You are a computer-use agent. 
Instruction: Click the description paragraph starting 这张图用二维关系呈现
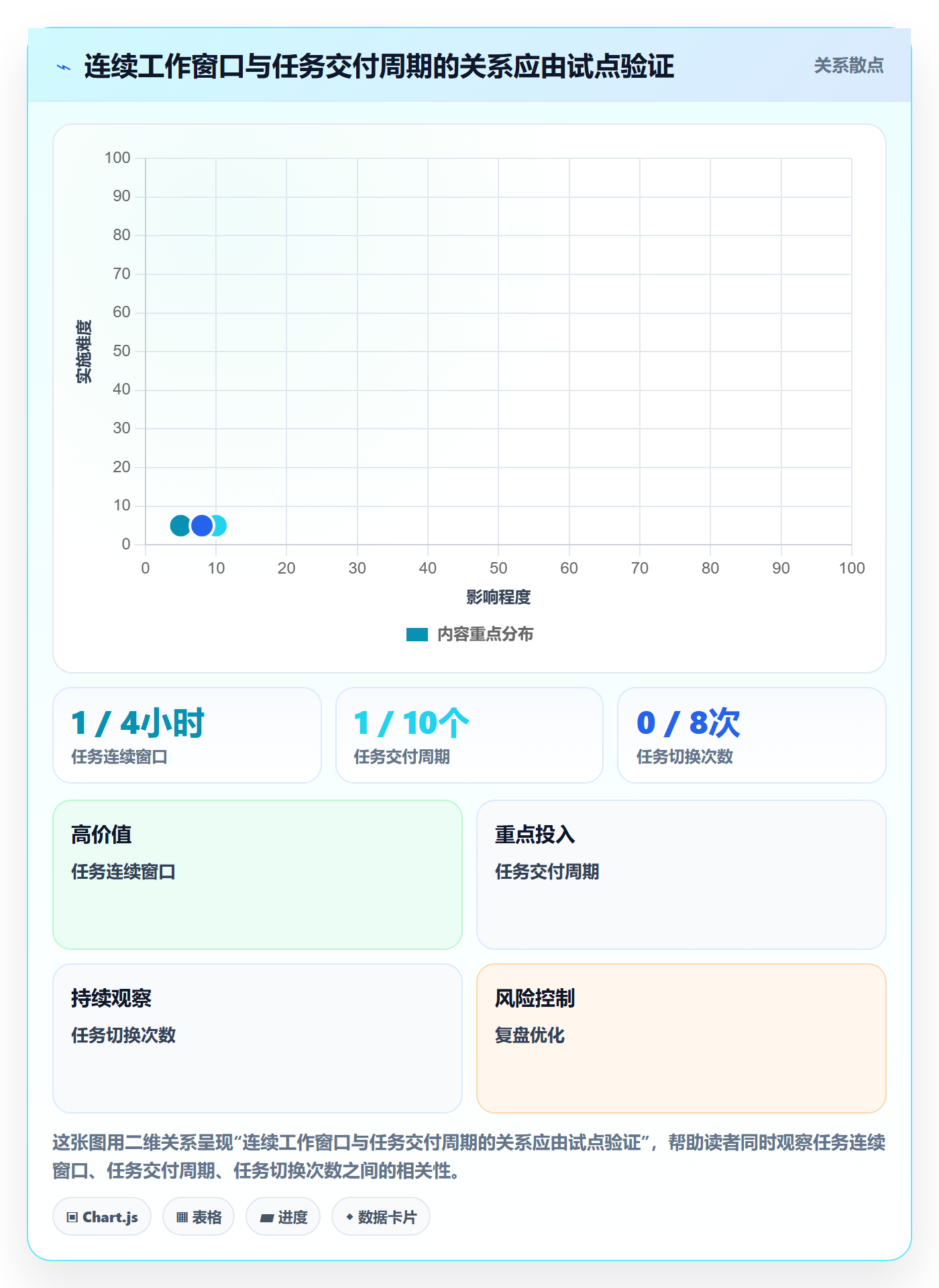pos(469,1157)
